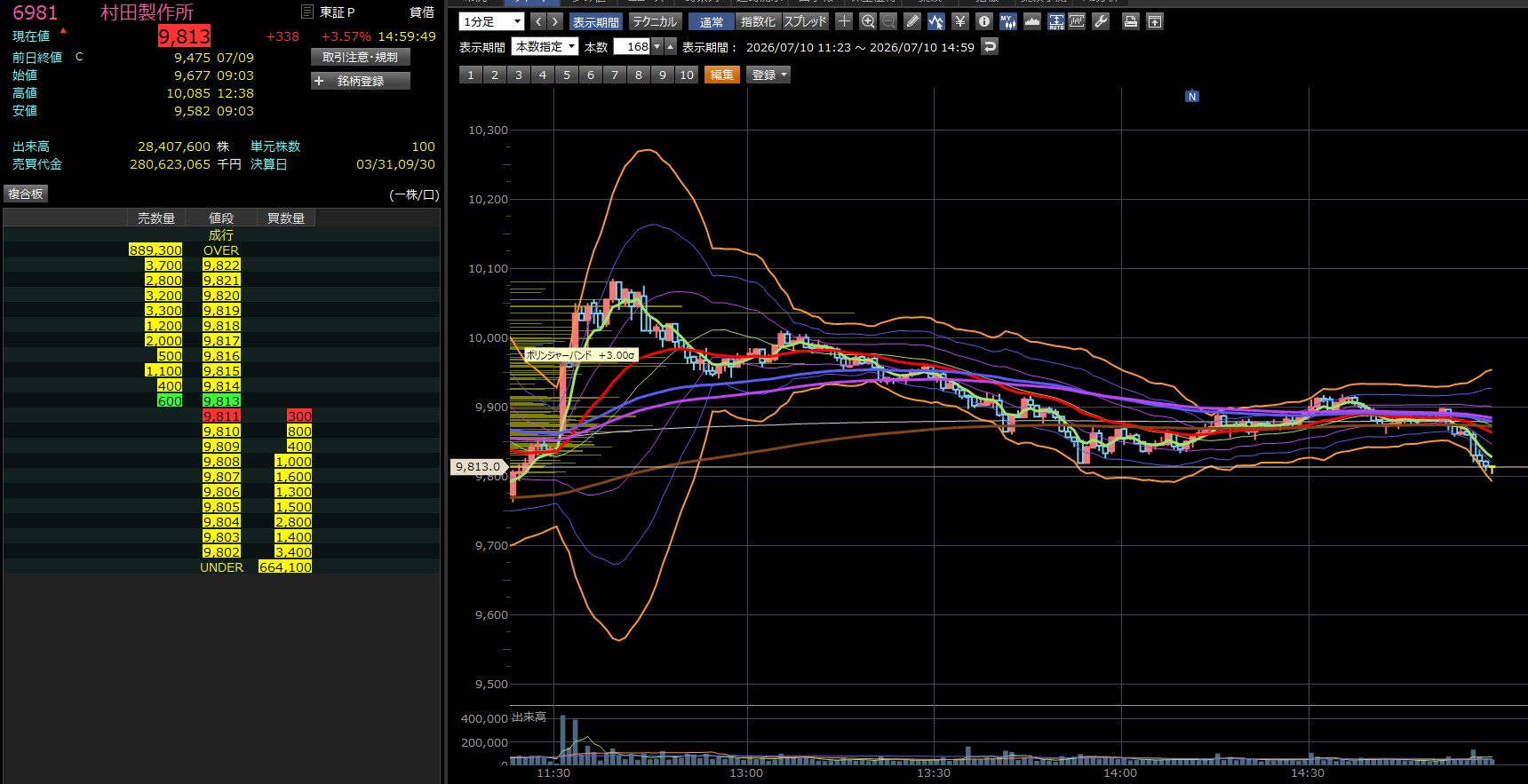Click the stock code 6981
The width and height of the screenshot is (1528, 784).
[x=35, y=12]
